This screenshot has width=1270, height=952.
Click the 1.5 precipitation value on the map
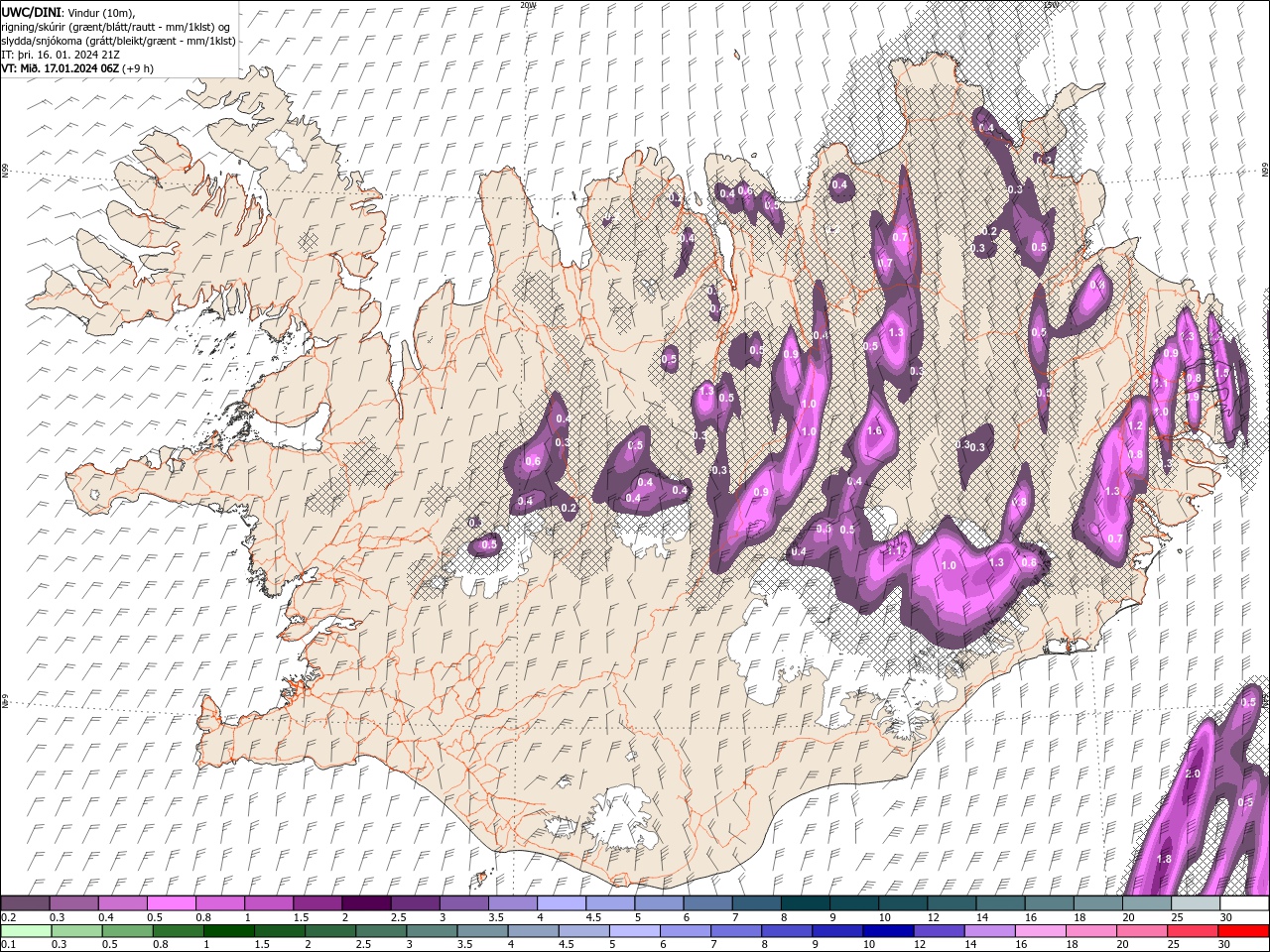click(1223, 374)
